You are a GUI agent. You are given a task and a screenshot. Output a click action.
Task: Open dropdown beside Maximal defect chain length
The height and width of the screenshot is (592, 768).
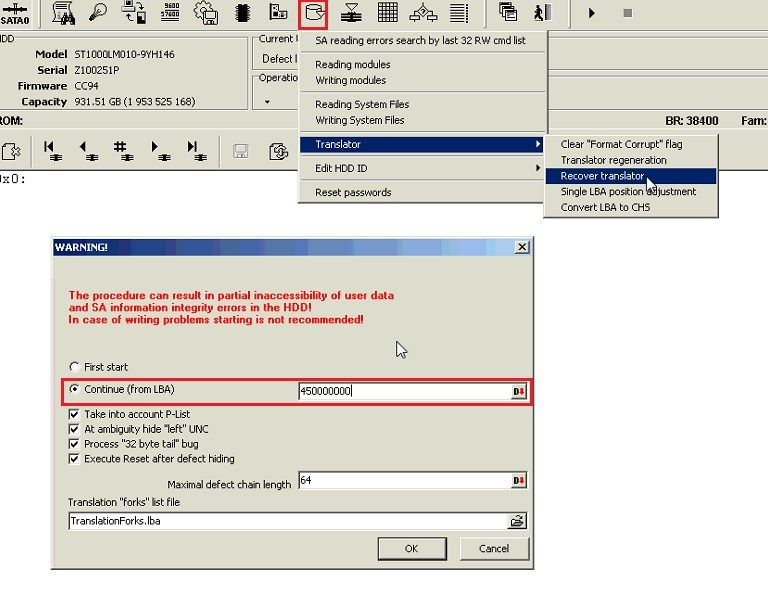click(519, 480)
